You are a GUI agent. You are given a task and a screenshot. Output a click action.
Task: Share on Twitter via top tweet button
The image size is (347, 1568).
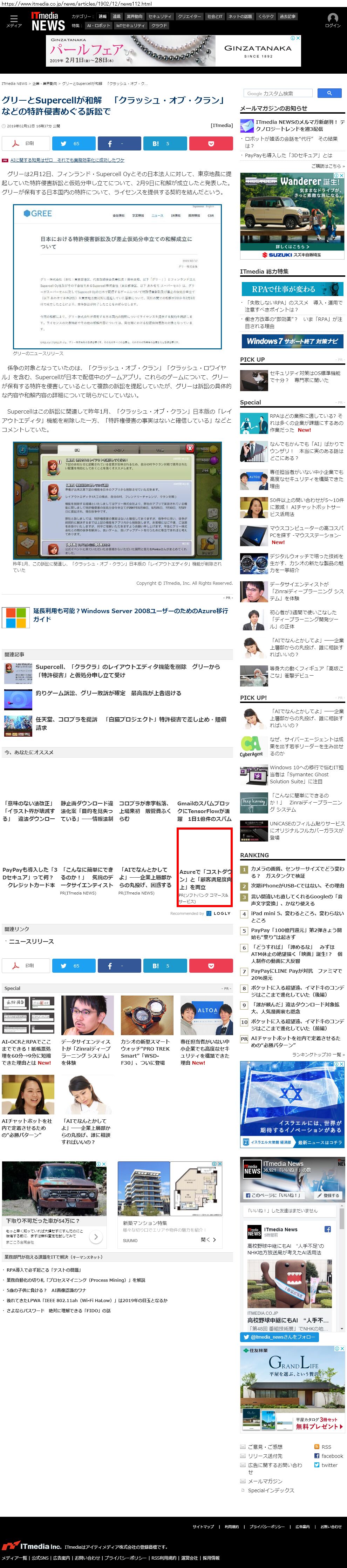point(74,144)
